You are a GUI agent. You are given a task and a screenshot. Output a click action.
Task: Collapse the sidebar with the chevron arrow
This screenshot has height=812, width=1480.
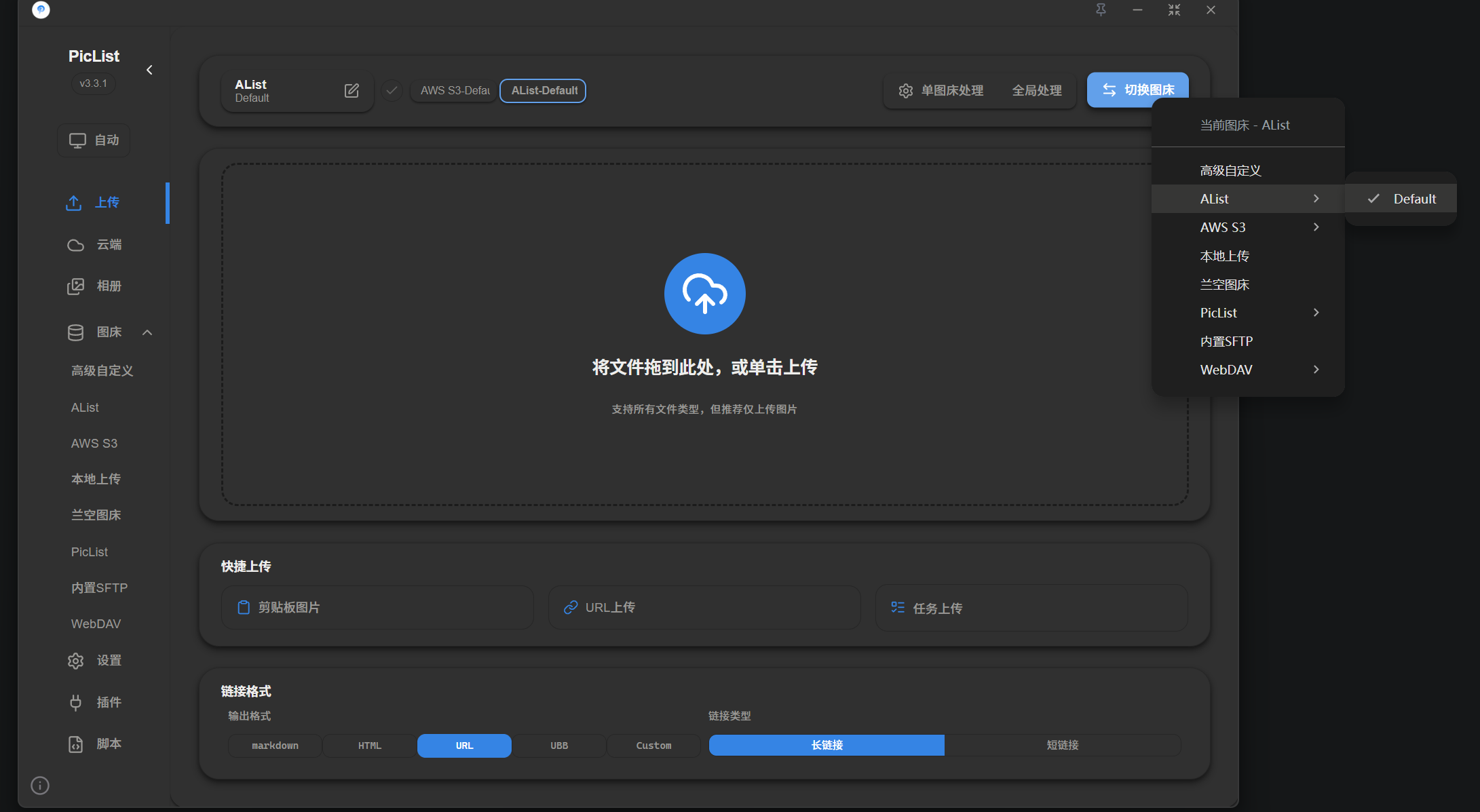click(x=149, y=69)
